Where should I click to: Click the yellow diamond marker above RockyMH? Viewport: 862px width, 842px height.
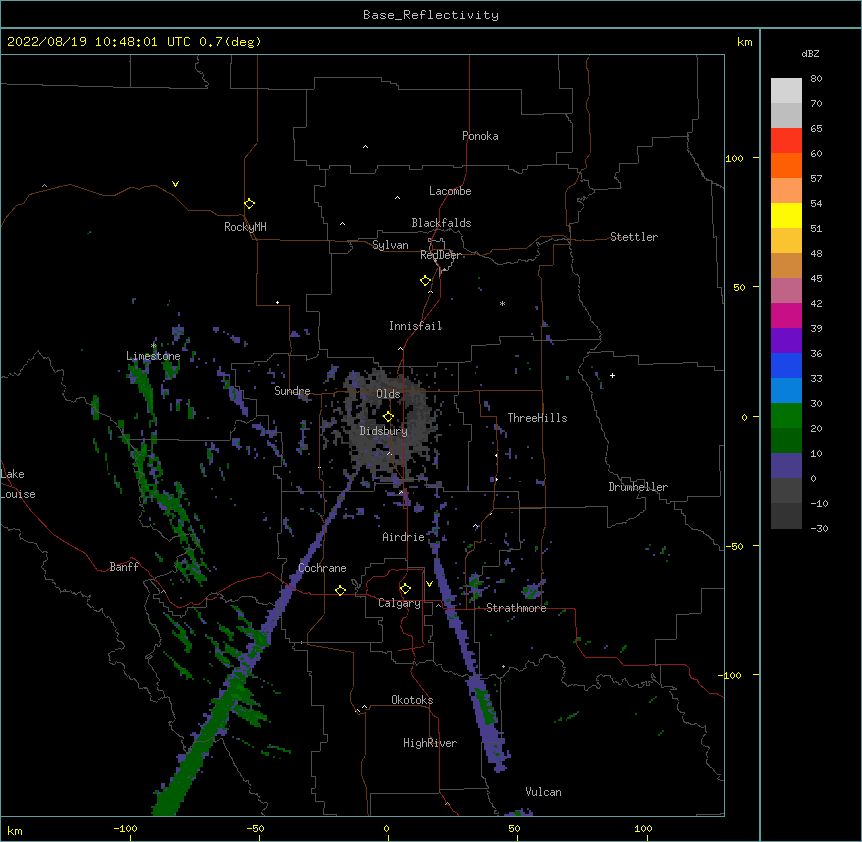(x=249, y=204)
